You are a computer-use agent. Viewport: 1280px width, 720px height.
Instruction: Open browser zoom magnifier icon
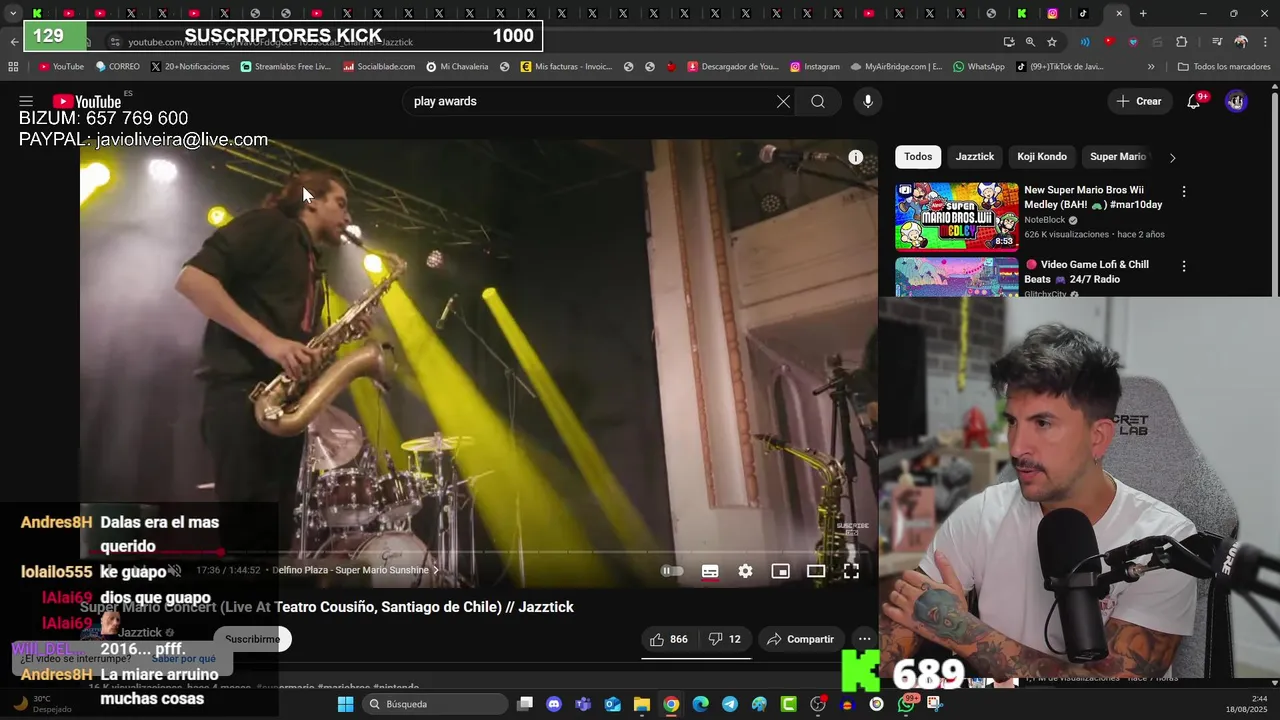point(1030,42)
